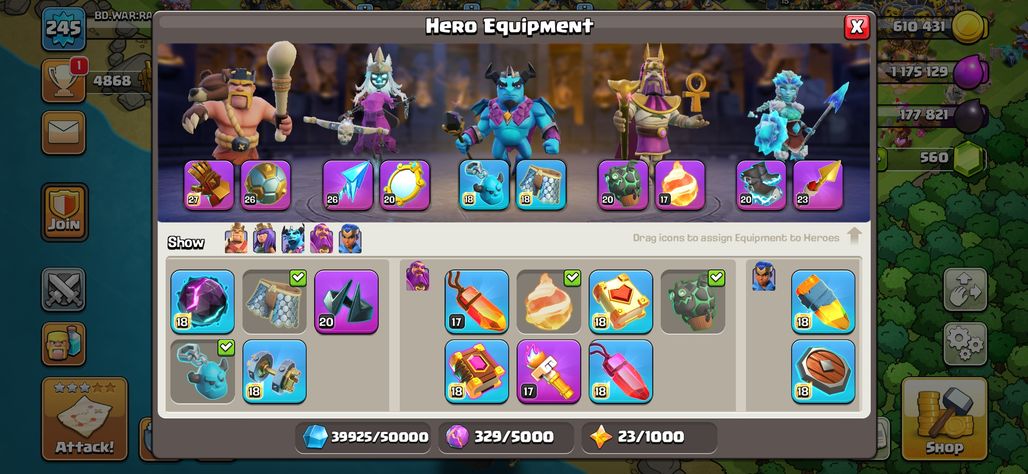
Task: Filter by Barbarian King in Show row
Action: [236, 239]
